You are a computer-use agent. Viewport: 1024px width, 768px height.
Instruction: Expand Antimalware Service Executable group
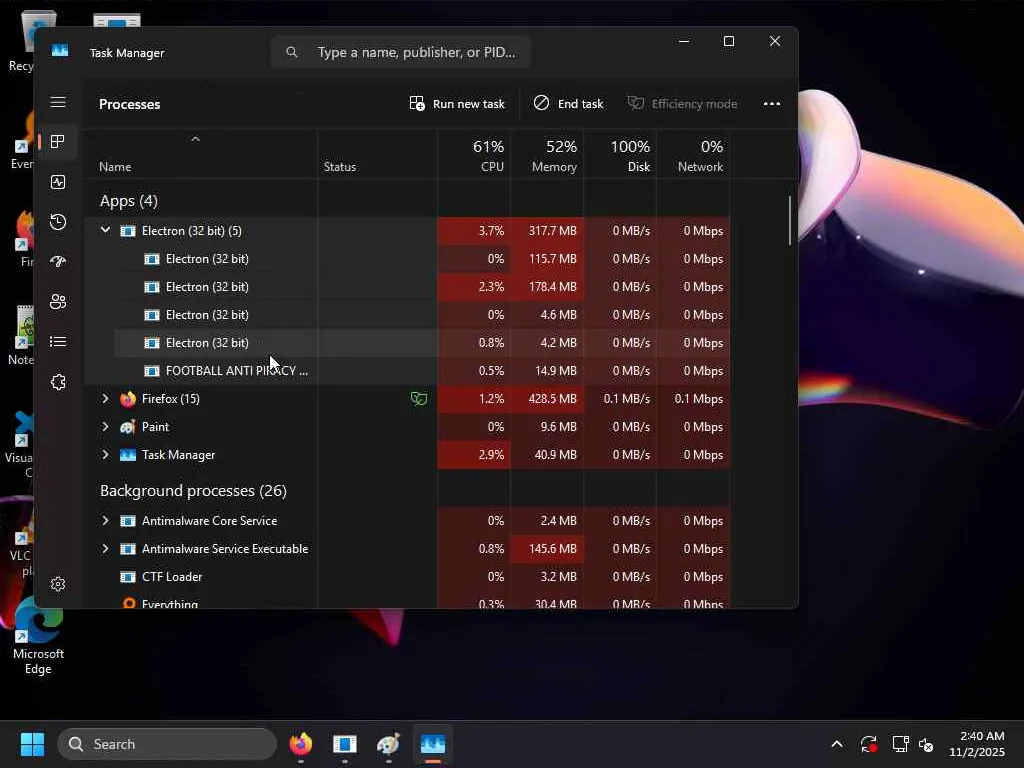pyautogui.click(x=105, y=549)
